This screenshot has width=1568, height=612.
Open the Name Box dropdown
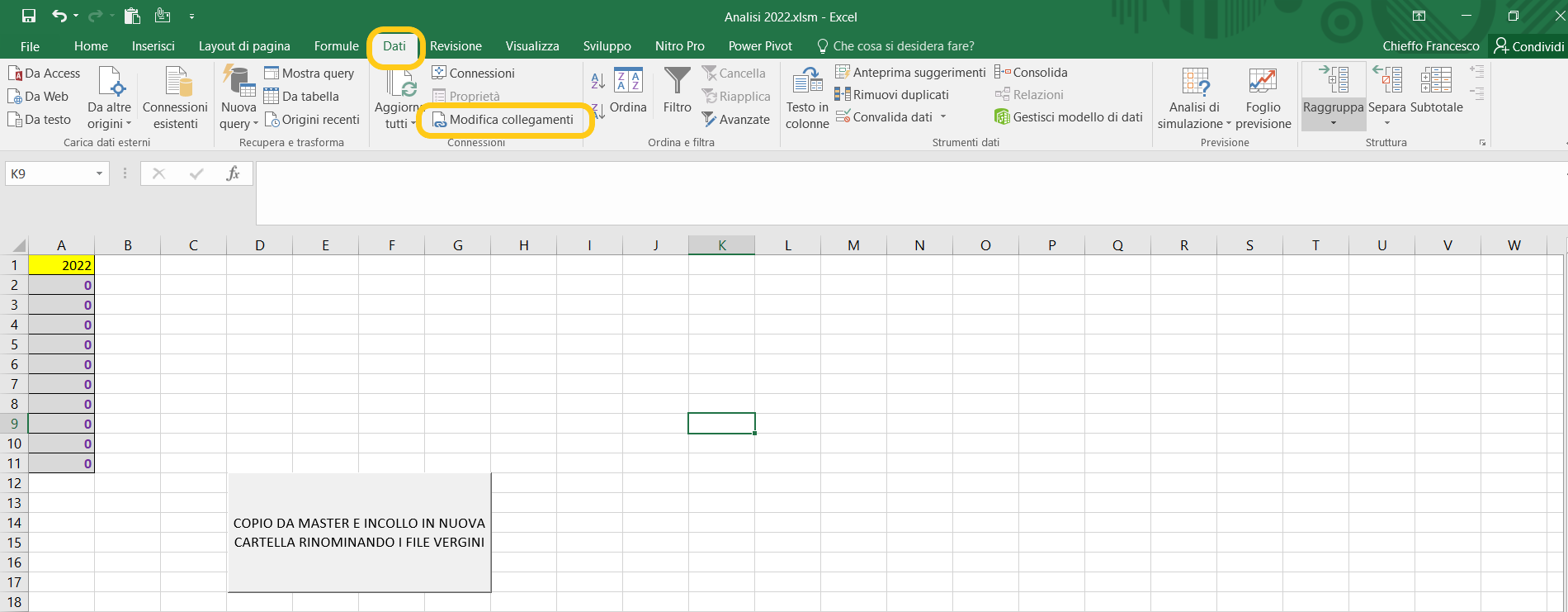(99, 173)
